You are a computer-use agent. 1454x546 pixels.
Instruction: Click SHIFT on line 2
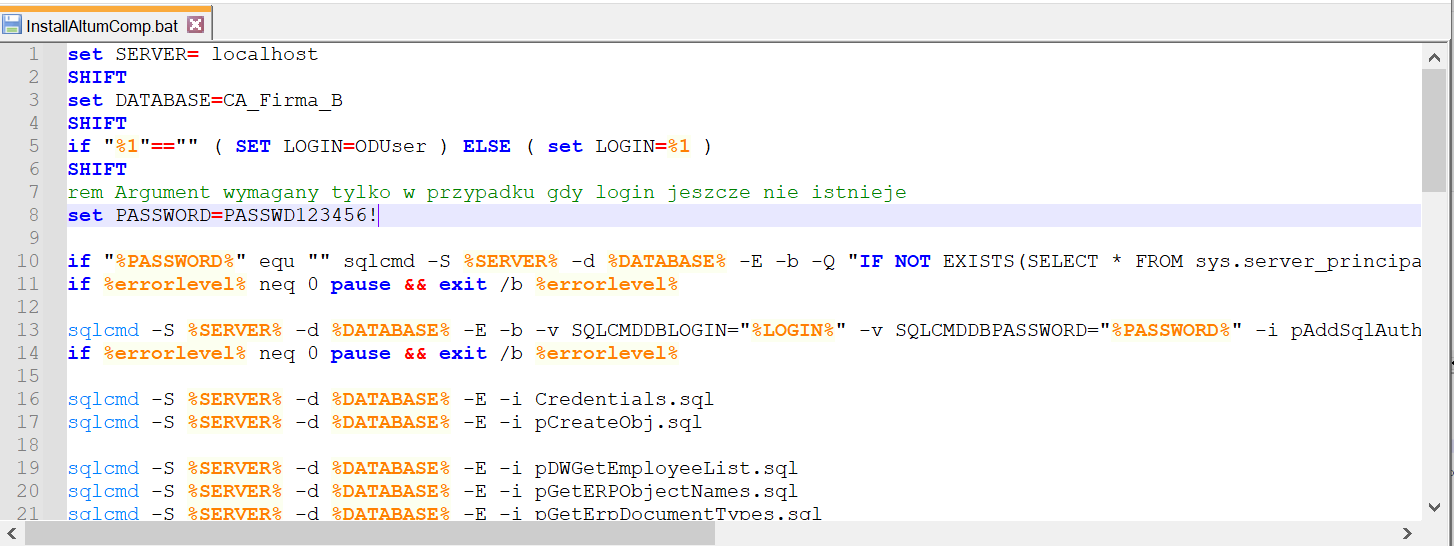tap(97, 77)
